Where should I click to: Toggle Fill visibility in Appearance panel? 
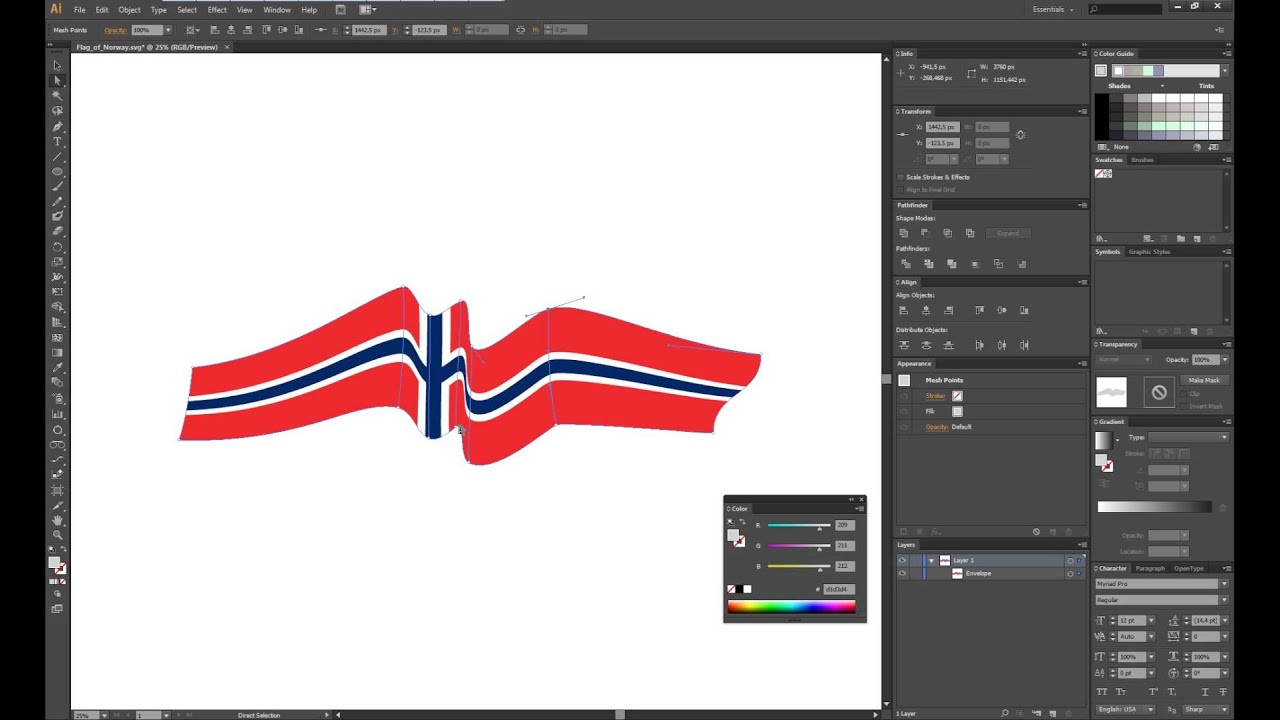tap(904, 411)
